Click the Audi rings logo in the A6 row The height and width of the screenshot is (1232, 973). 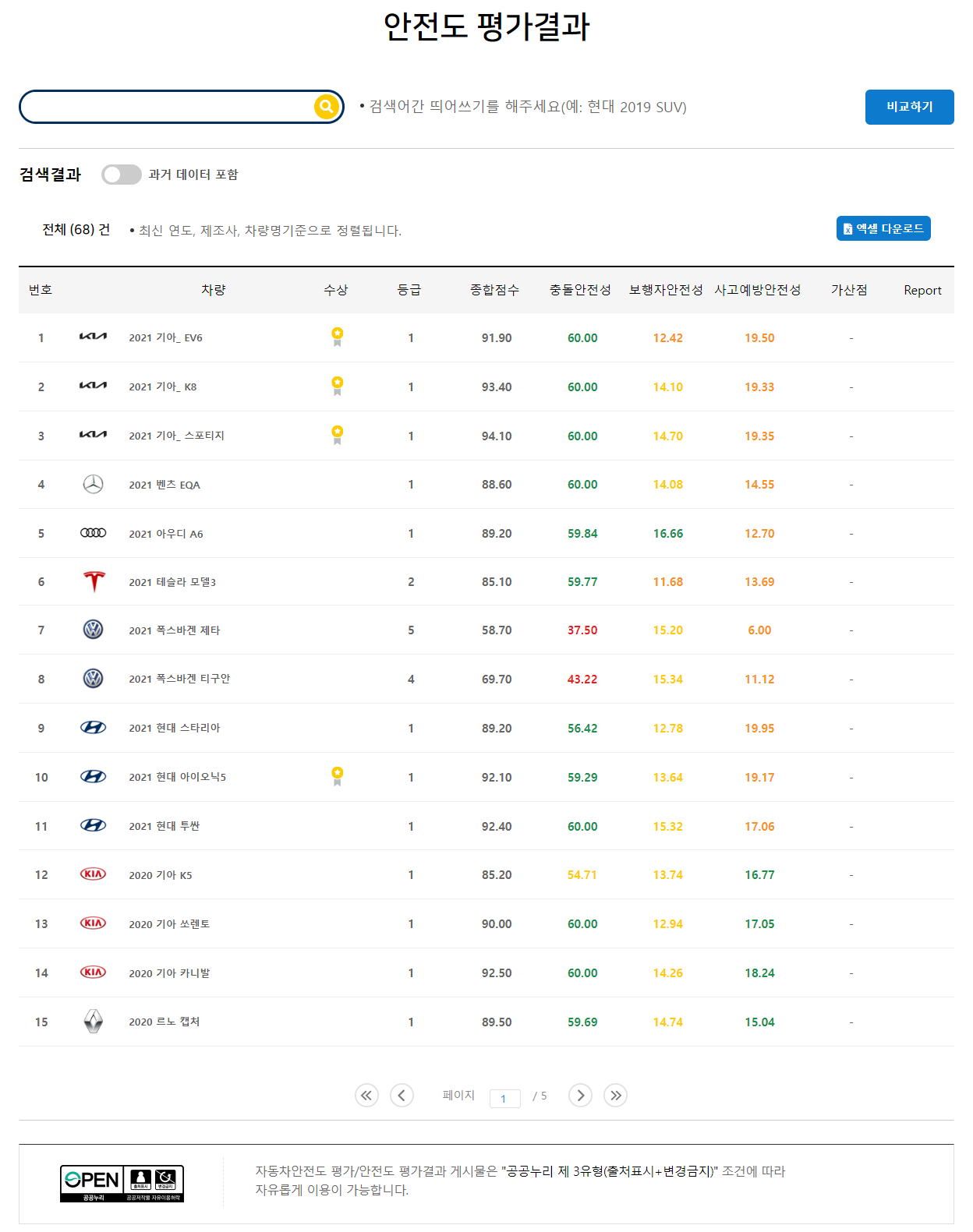pos(94,533)
